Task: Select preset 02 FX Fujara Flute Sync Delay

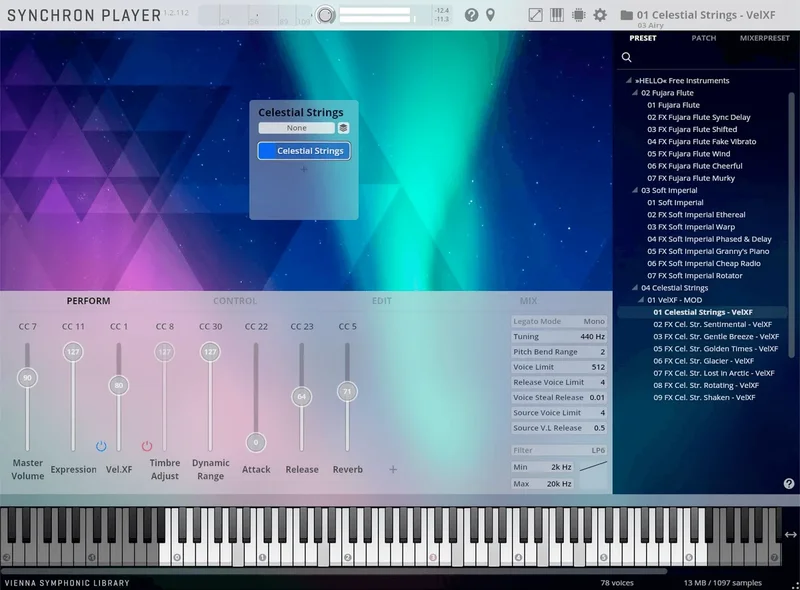Action: pyautogui.click(x=698, y=117)
